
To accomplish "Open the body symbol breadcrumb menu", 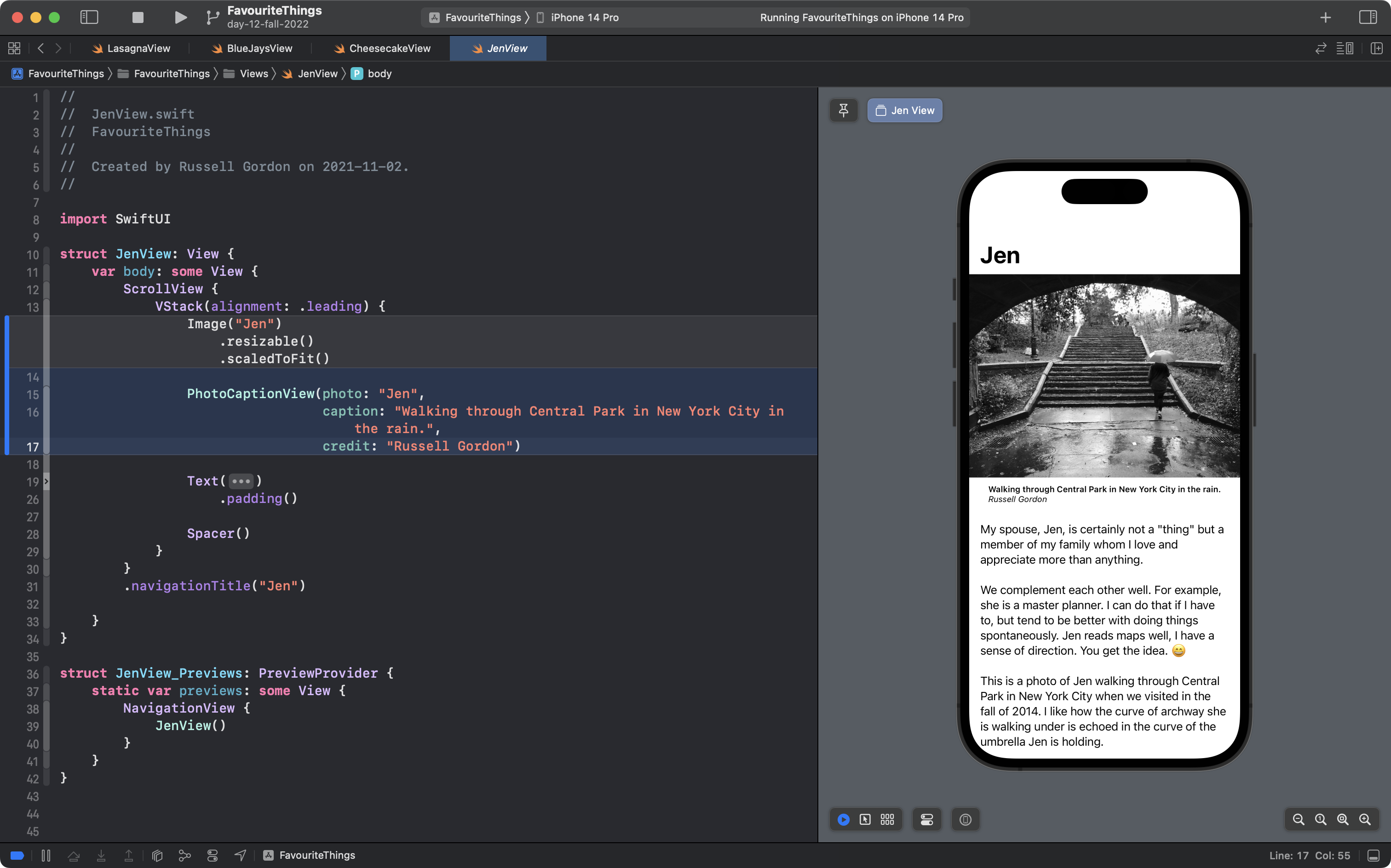I will pos(379,74).
